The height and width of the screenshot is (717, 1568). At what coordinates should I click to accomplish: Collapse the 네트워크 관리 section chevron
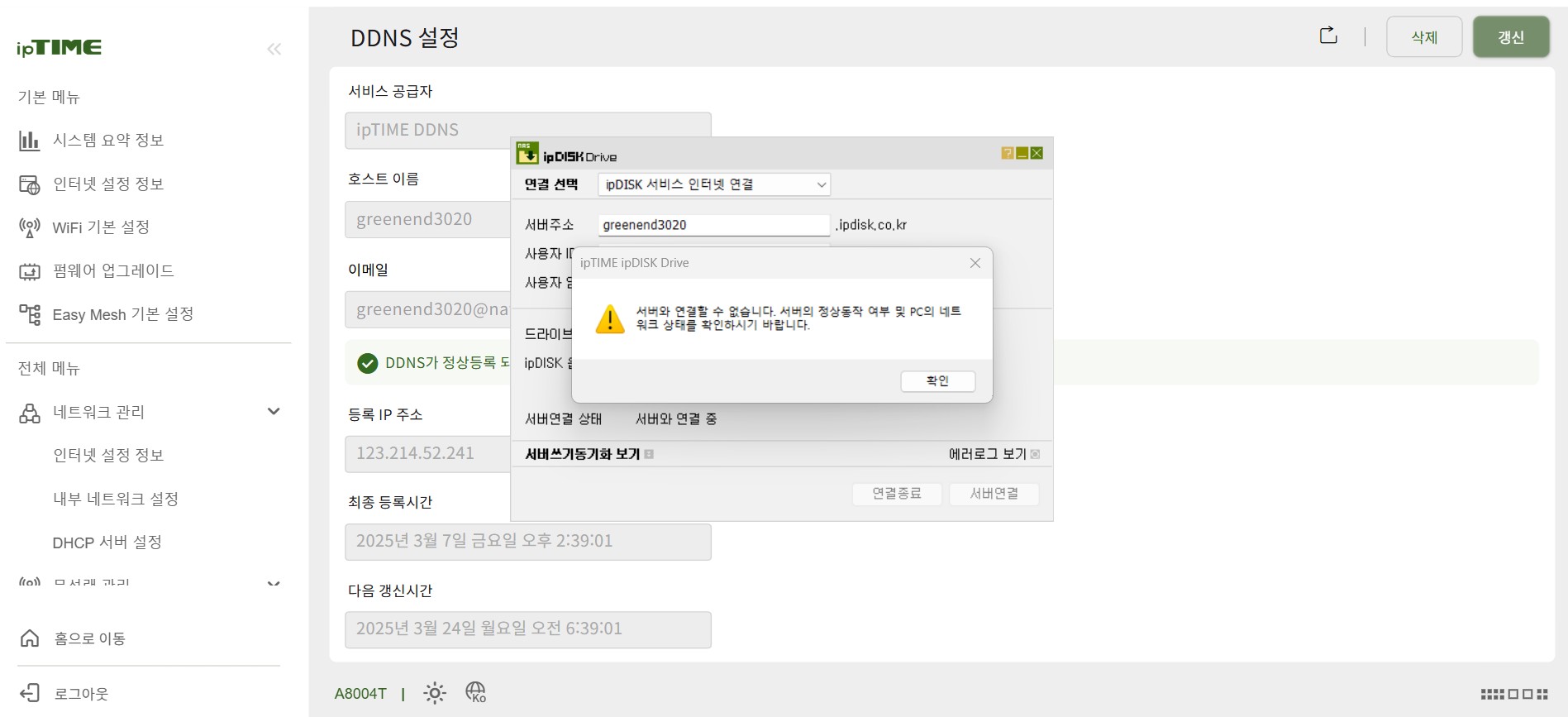pos(274,412)
